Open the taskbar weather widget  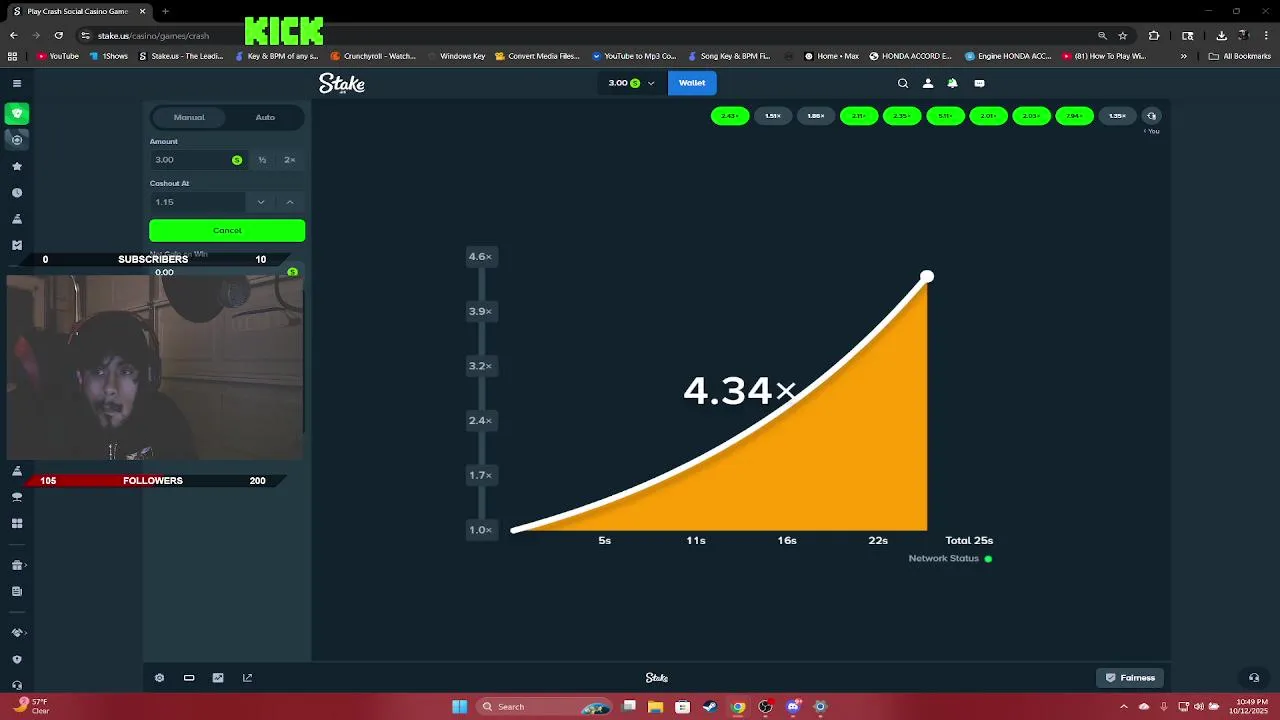30,706
